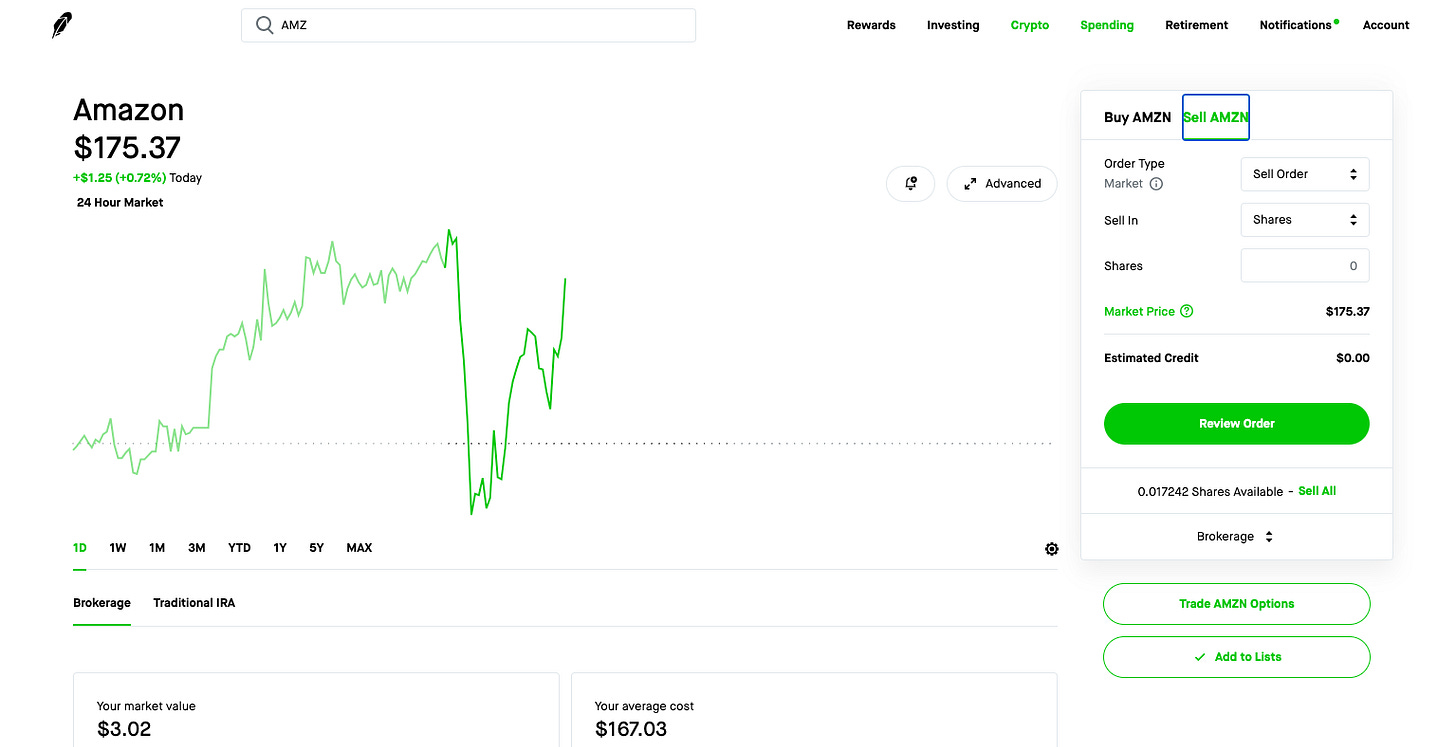The height and width of the screenshot is (747, 1456).
Task: Click the search field containing AMZ
Action: point(468,25)
